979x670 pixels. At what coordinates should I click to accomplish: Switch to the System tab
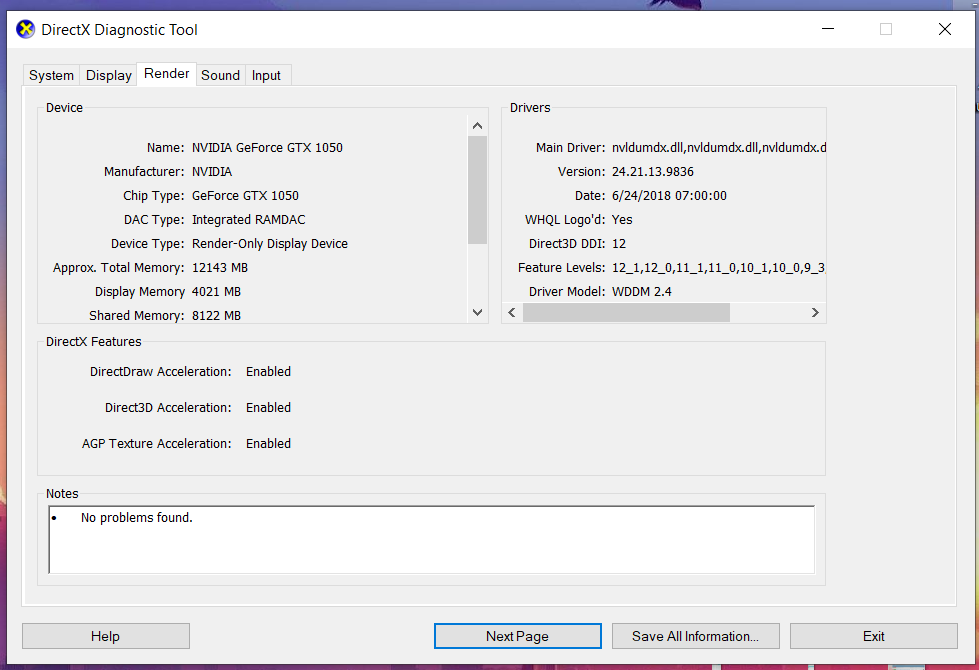click(51, 76)
